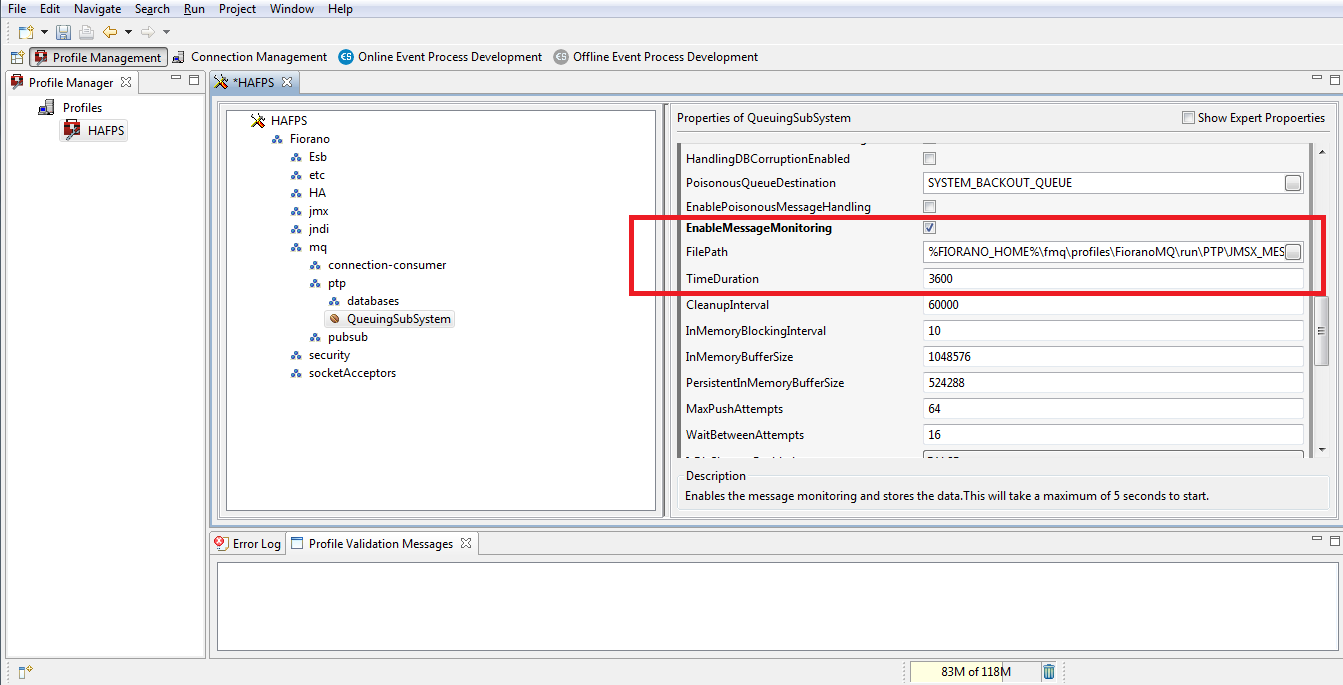
Task: Click the Print icon in toolbar
Action: click(86, 32)
